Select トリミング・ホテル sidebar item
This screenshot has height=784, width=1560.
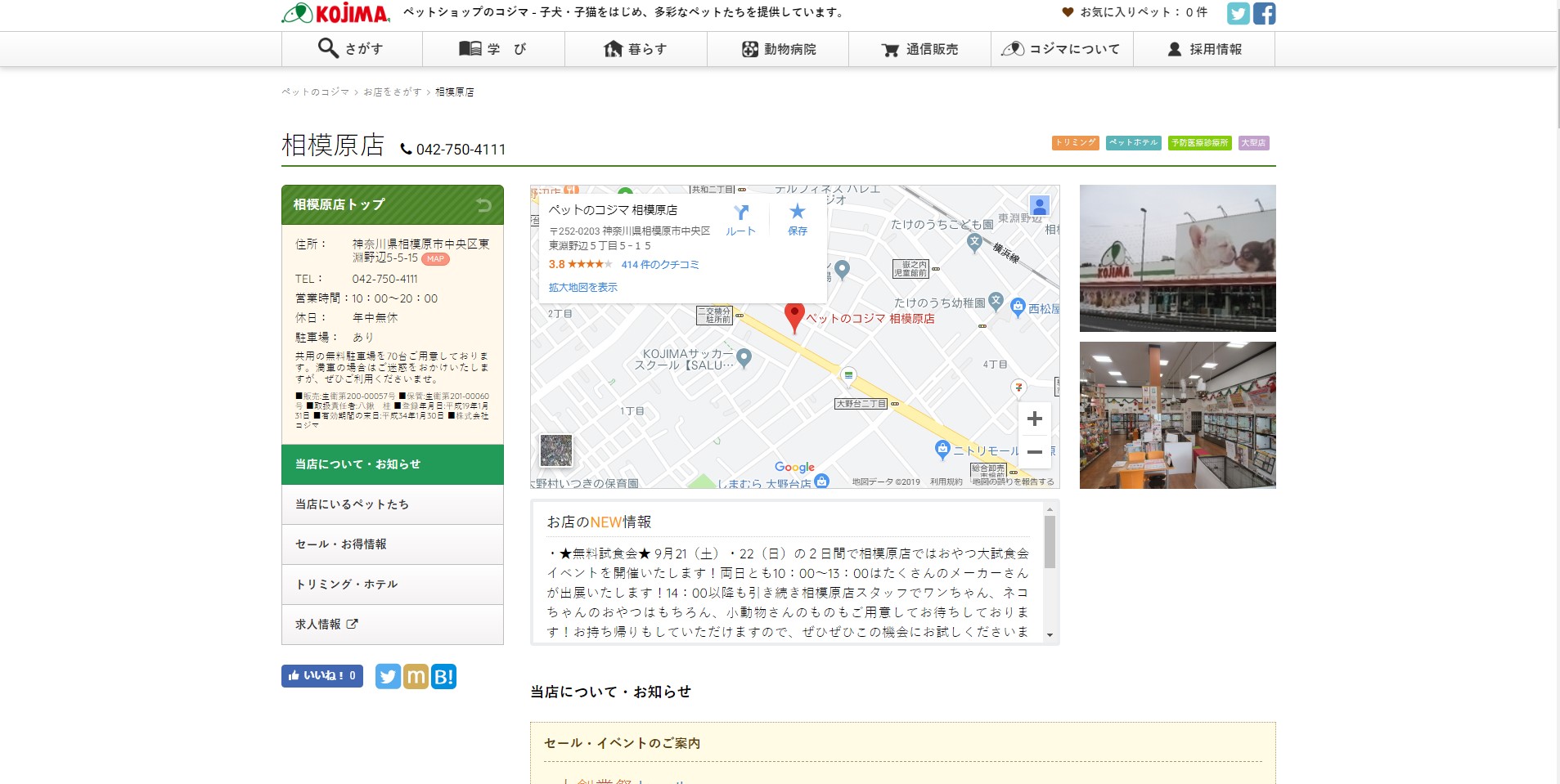pos(393,585)
